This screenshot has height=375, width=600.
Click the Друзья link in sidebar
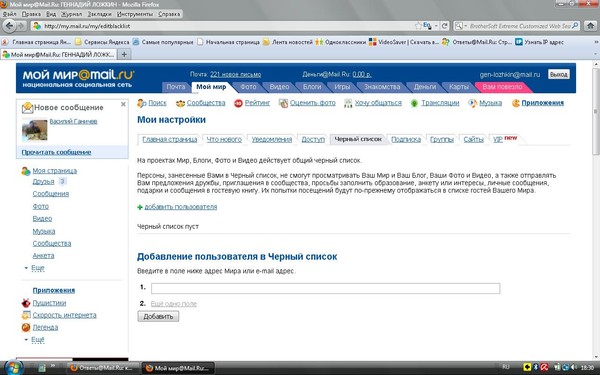[43, 182]
